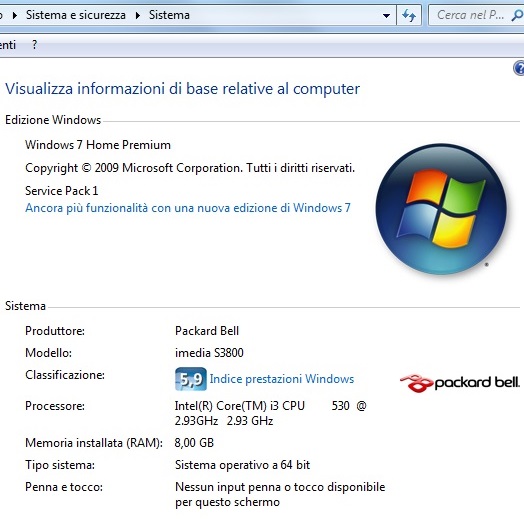The height and width of the screenshot is (519, 524).
Task: Click the 'Edizione Windows' section label
Action: (53, 120)
